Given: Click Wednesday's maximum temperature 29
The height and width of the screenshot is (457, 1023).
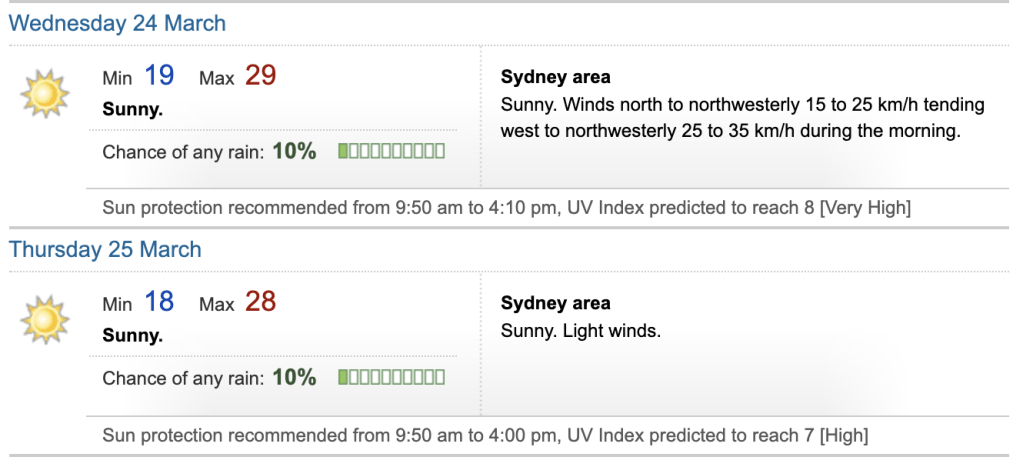Looking at the screenshot, I should click(260, 76).
